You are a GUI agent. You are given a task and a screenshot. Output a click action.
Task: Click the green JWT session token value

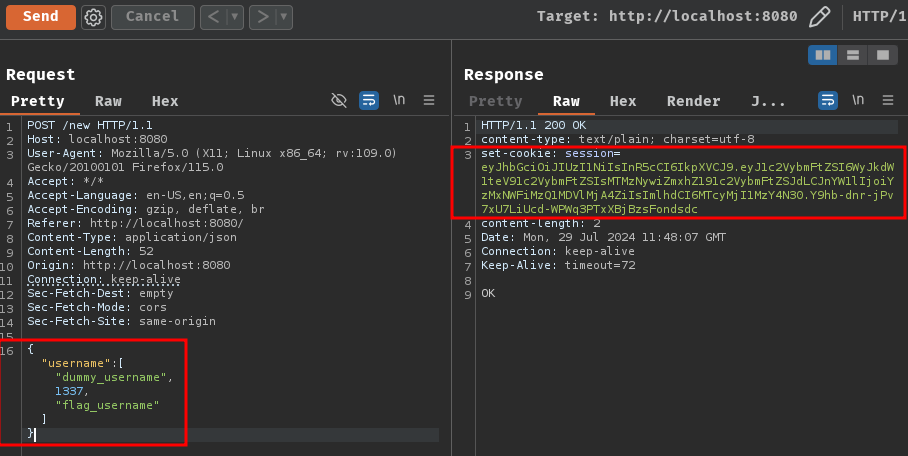click(687, 188)
